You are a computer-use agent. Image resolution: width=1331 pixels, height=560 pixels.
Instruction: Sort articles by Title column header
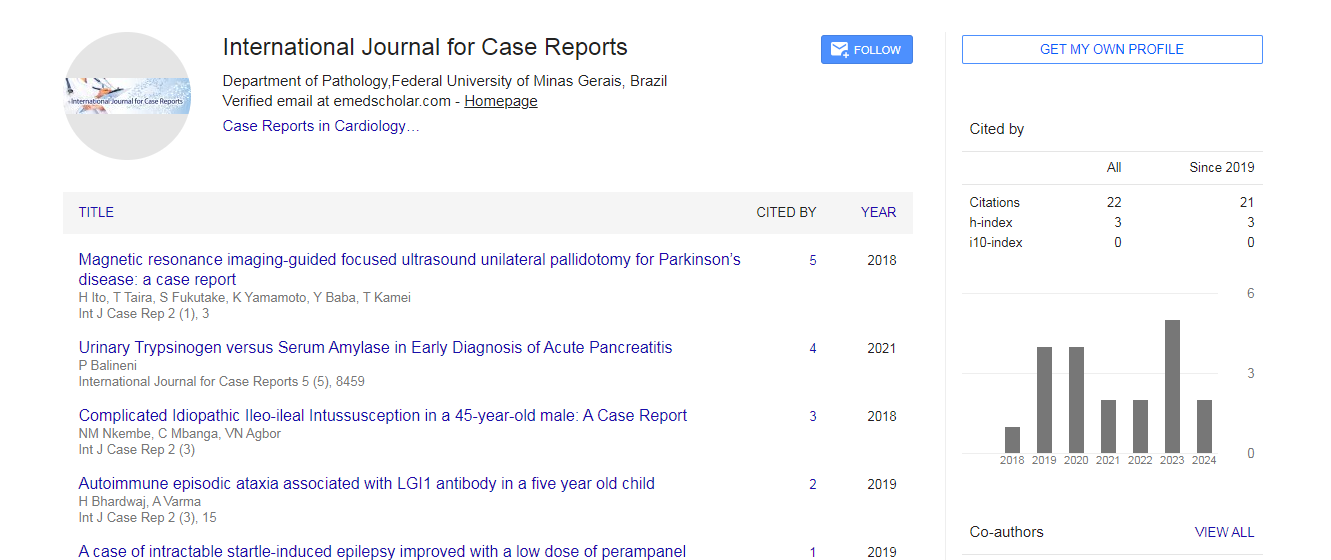click(96, 212)
